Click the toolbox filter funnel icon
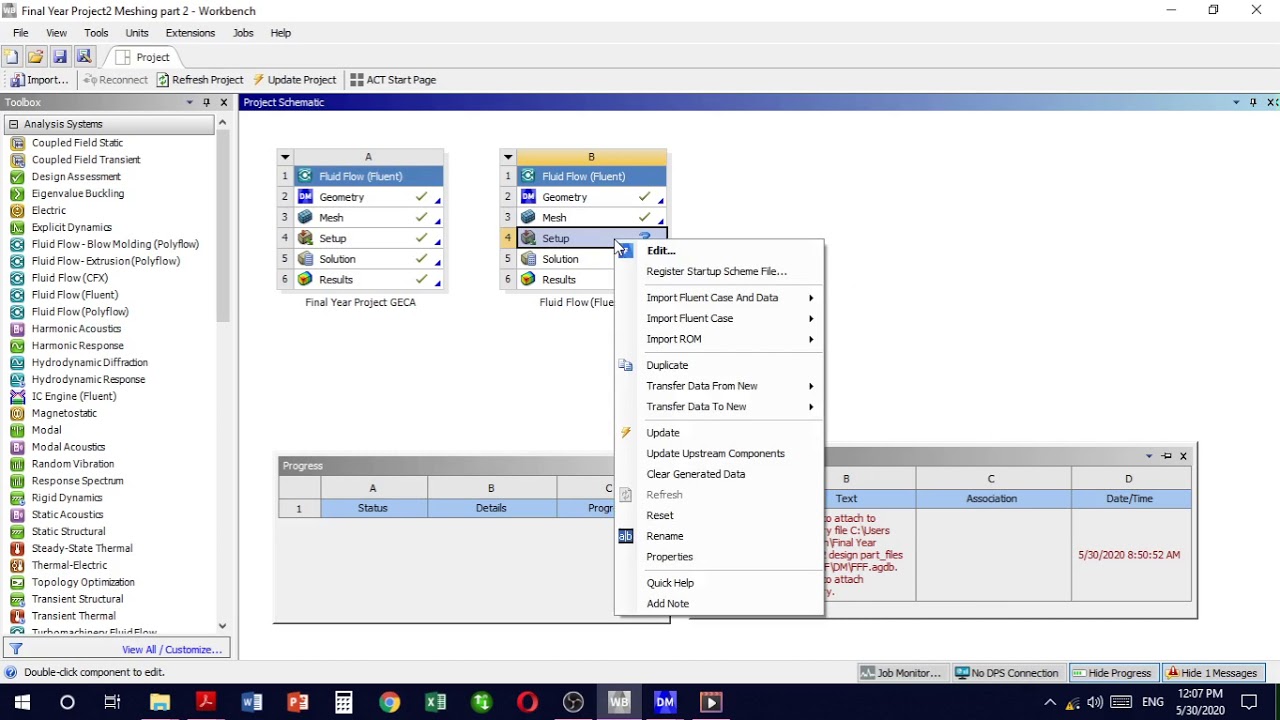This screenshot has width=1280, height=720. (x=16, y=649)
